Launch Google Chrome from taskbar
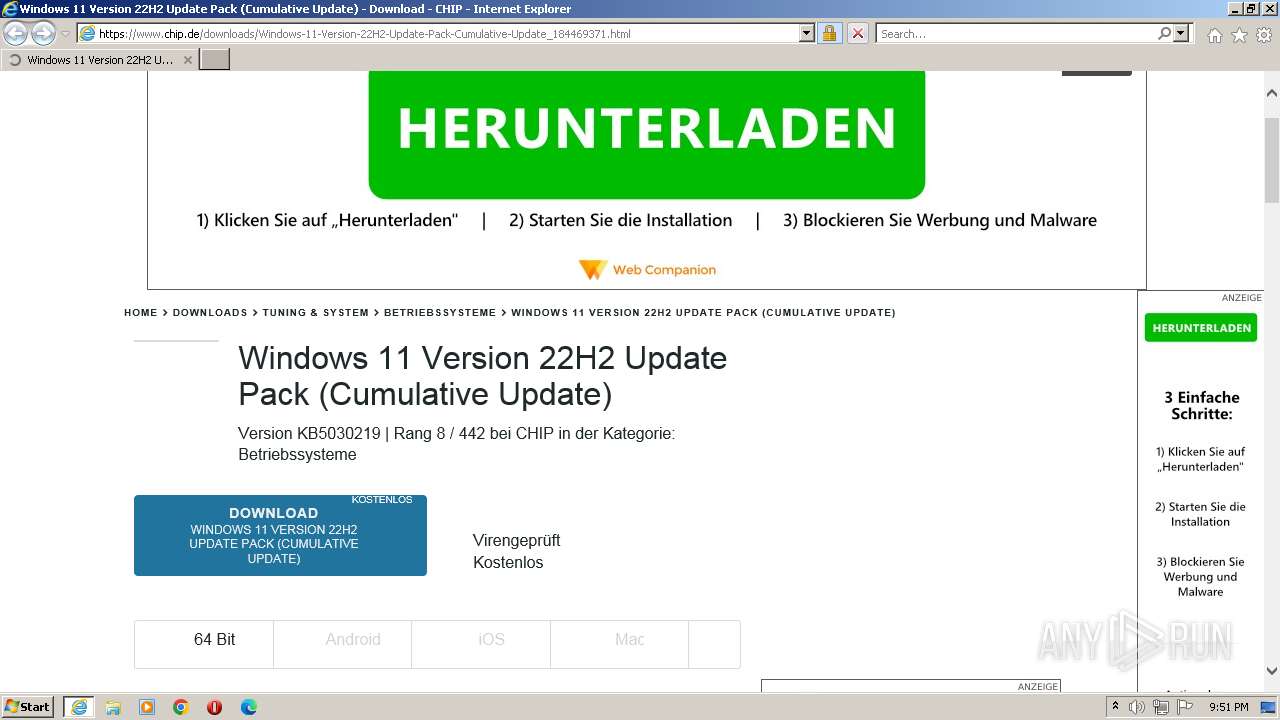1280x720 pixels. 180,707
